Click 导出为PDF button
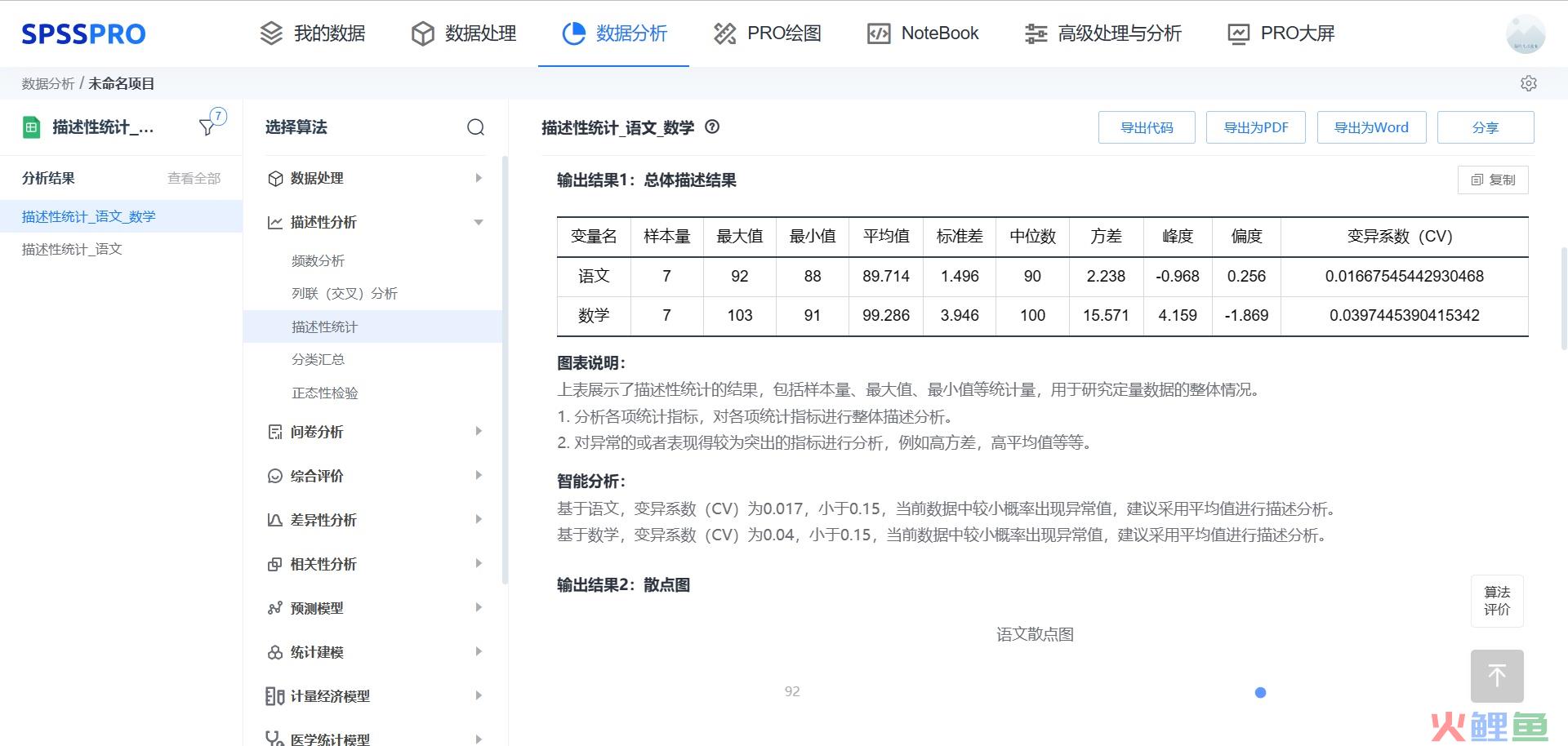Viewport: 1568px width, 746px height. pos(1256,127)
